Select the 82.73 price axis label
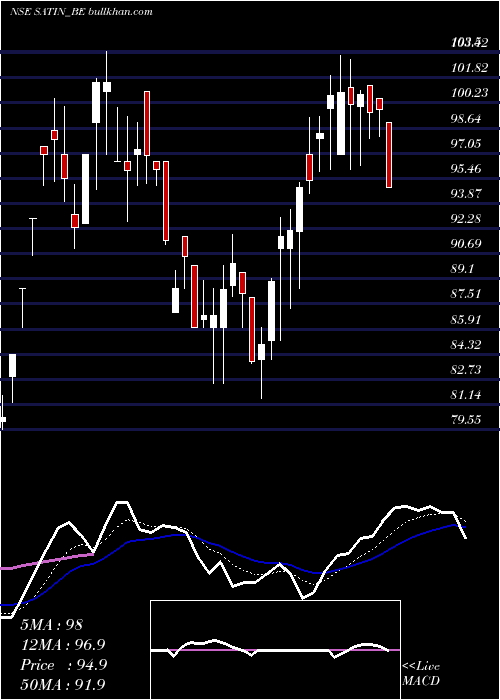 (x=466, y=370)
